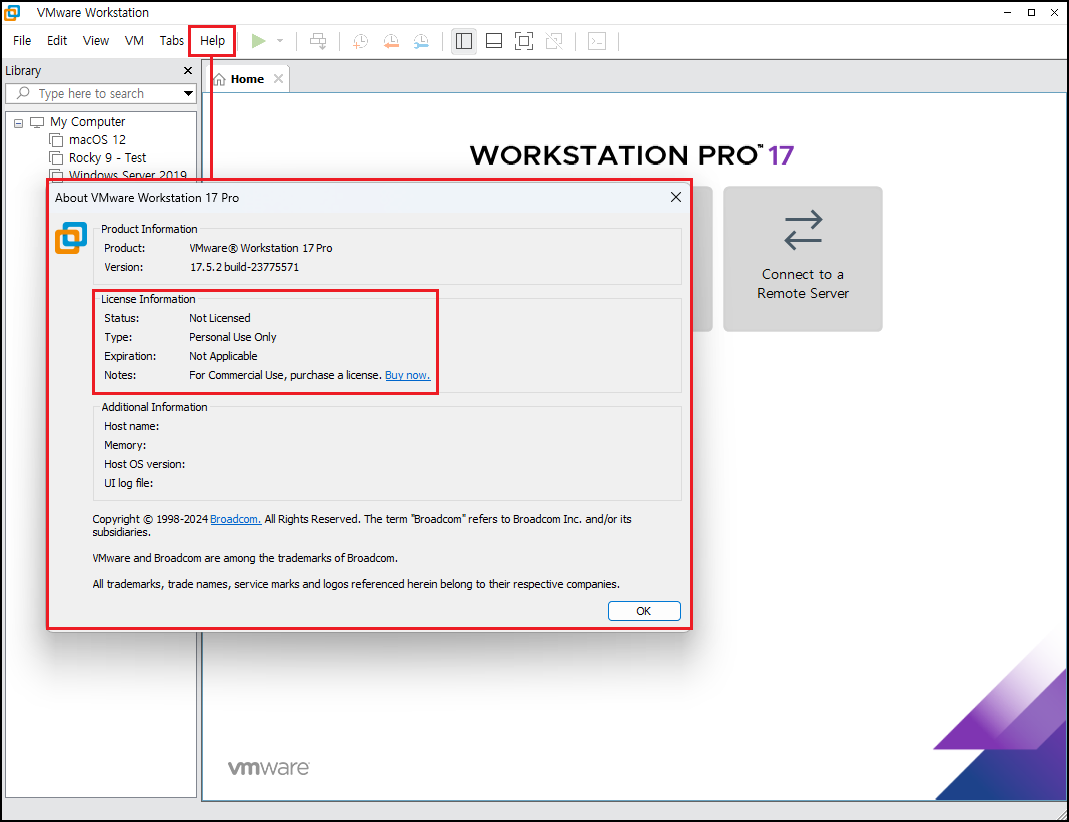The height and width of the screenshot is (822, 1069).
Task: Select the macOS 12 virtual machine
Action: coord(97,140)
